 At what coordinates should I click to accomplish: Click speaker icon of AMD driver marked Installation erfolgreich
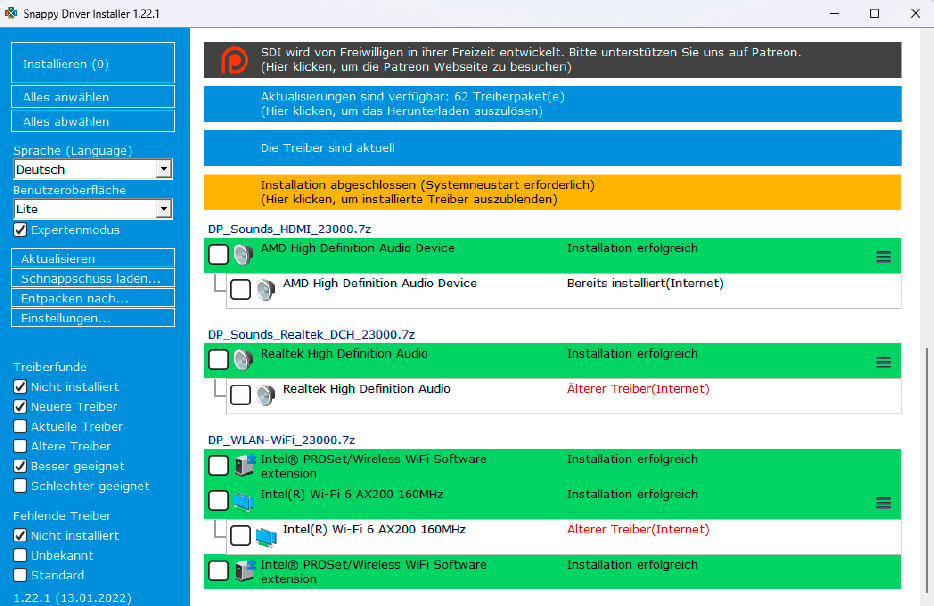click(243, 255)
